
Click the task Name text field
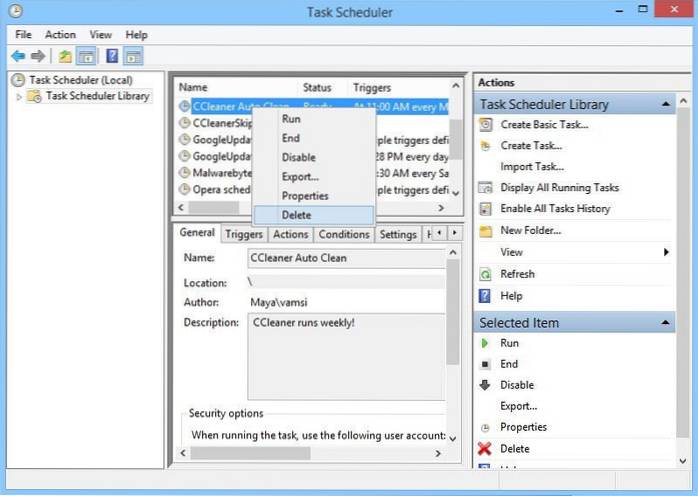(345, 258)
